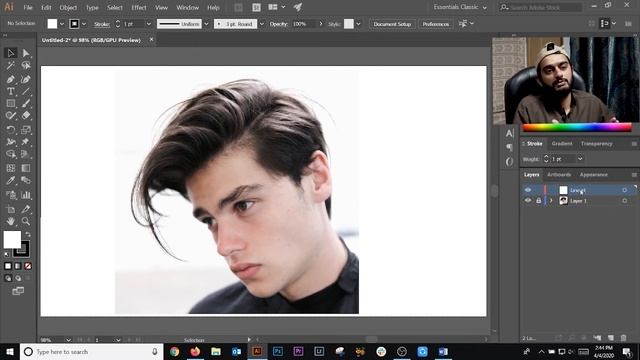Select the Puppet Warp pin tool

pyautogui.click(x=26, y=142)
